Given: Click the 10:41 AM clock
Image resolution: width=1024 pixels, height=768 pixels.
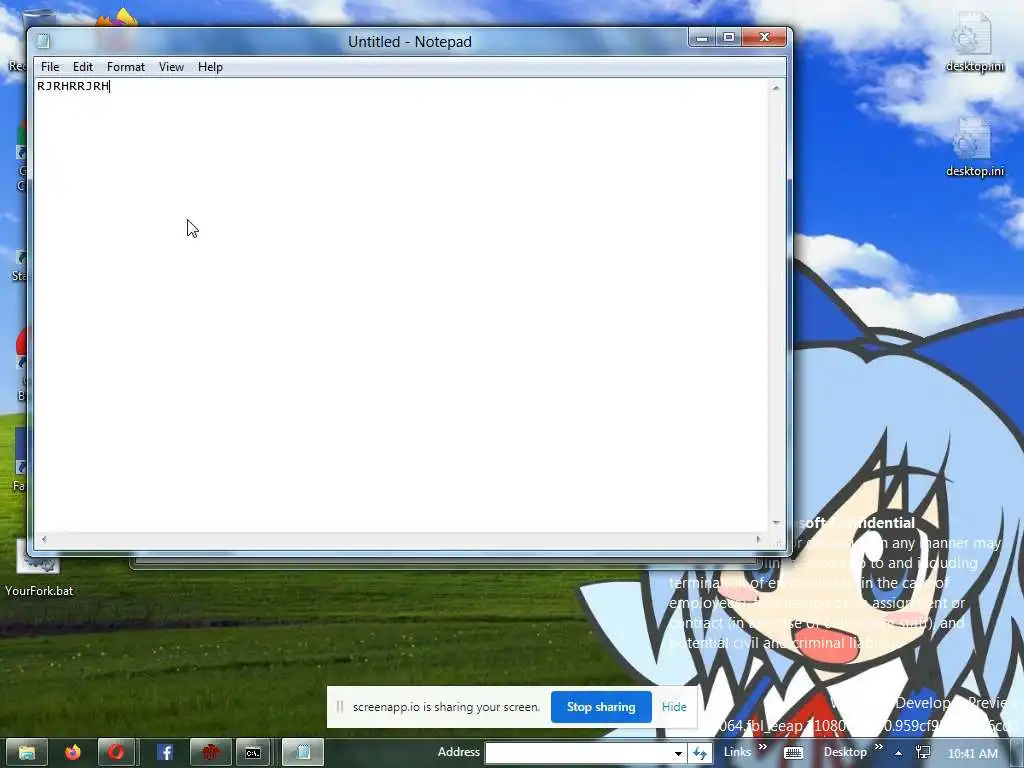Looking at the screenshot, I should point(972,753).
